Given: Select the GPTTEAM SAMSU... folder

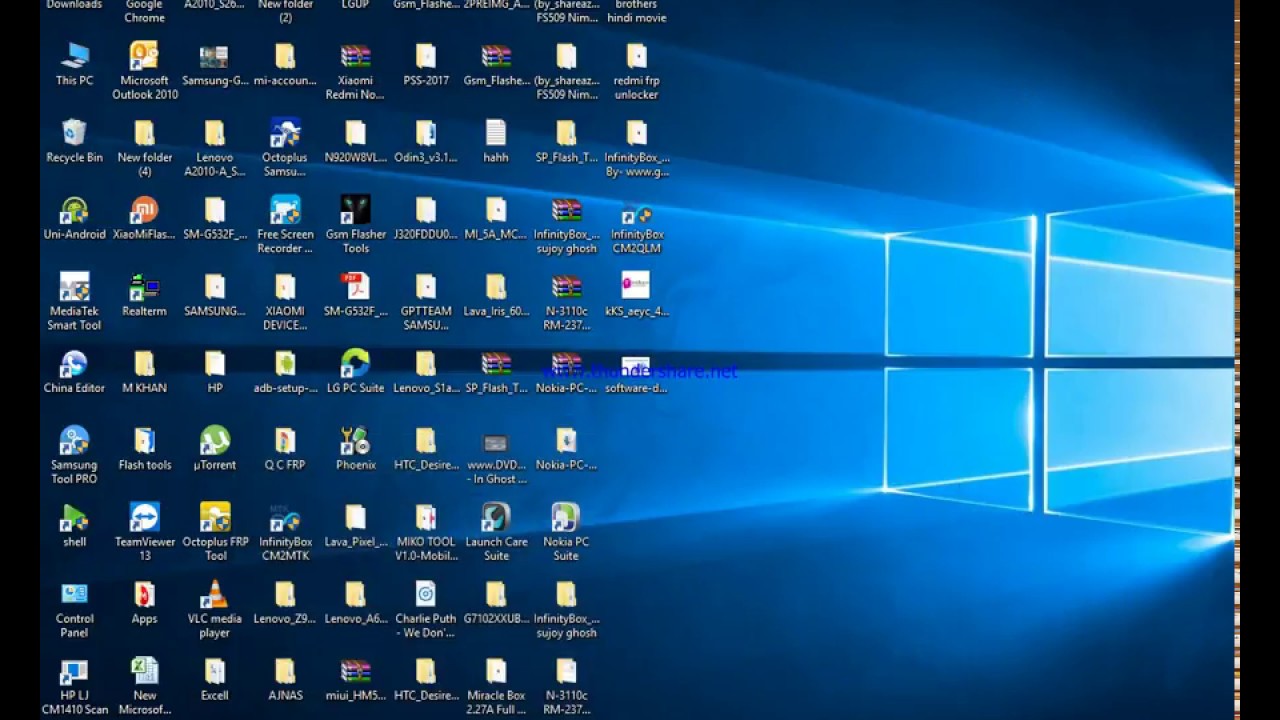Looking at the screenshot, I should click(x=426, y=301).
